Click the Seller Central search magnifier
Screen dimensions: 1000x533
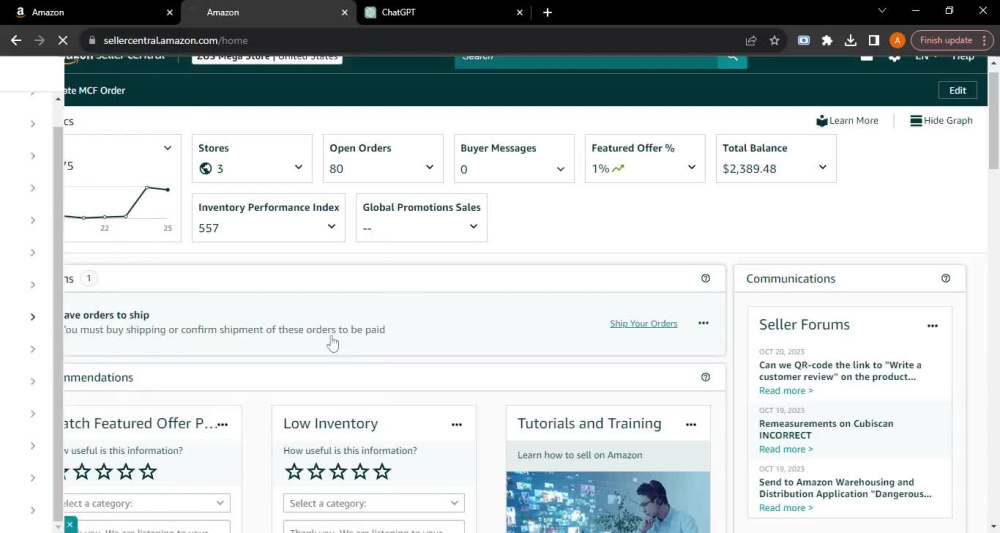(x=732, y=59)
